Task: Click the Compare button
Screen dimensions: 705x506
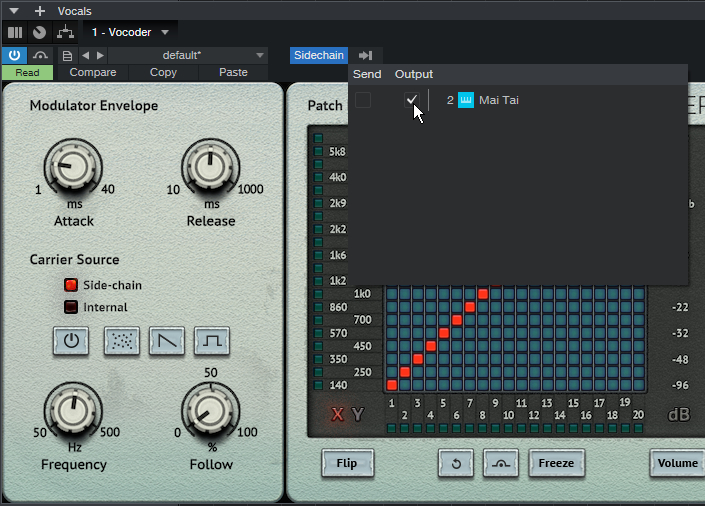Action: click(92, 72)
